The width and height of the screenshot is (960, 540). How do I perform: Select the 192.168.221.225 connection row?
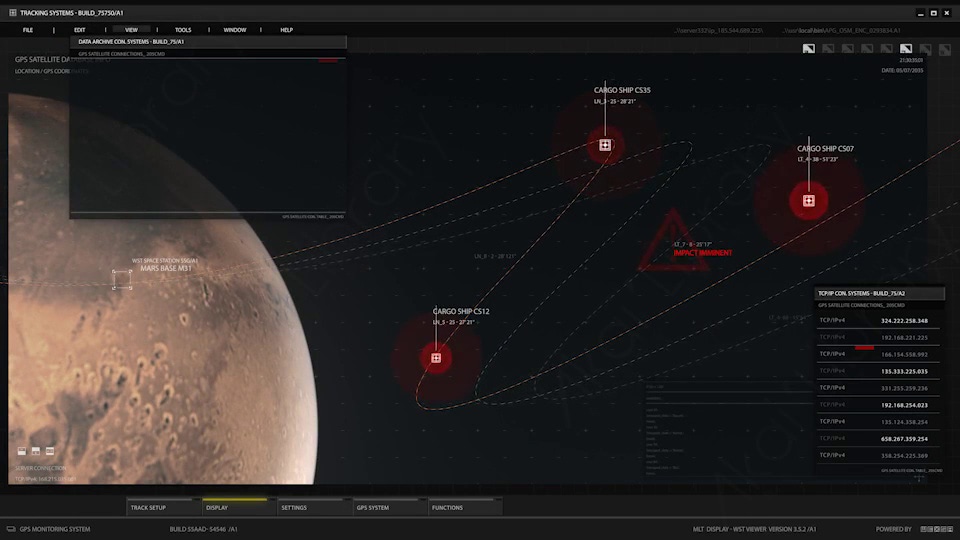[x=879, y=337]
